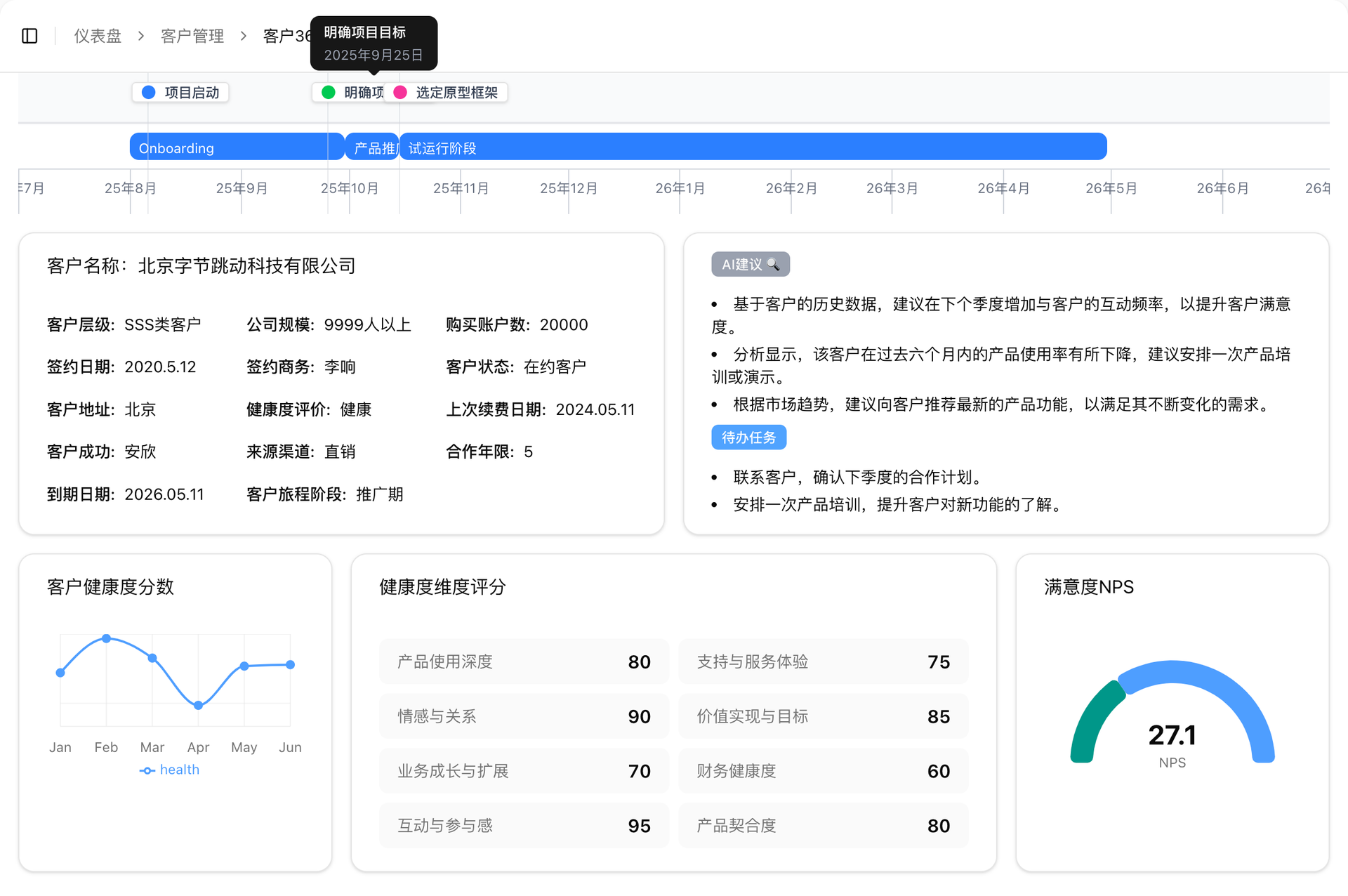Select the pink 选定原型框架 milestone

tap(401, 93)
